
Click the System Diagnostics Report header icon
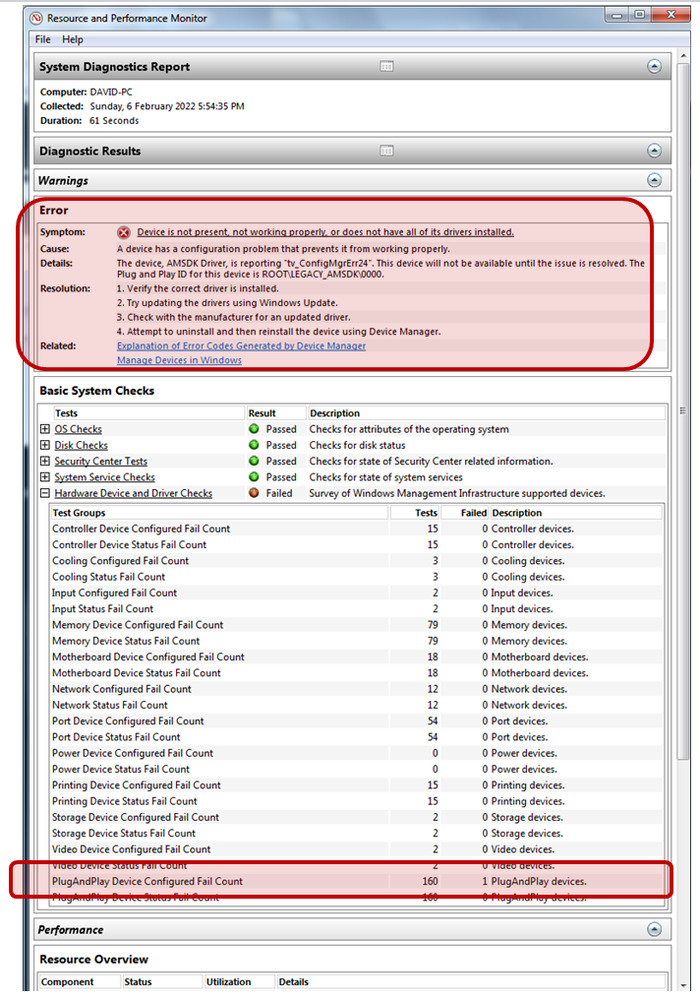tap(387, 66)
